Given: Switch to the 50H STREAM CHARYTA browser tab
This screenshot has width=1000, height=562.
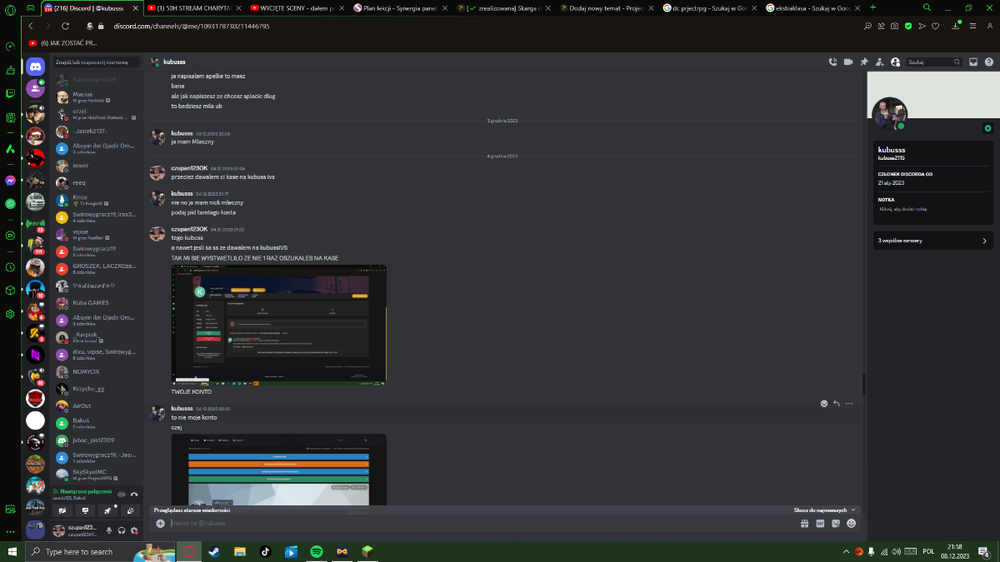Looking at the screenshot, I should point(194,8).
